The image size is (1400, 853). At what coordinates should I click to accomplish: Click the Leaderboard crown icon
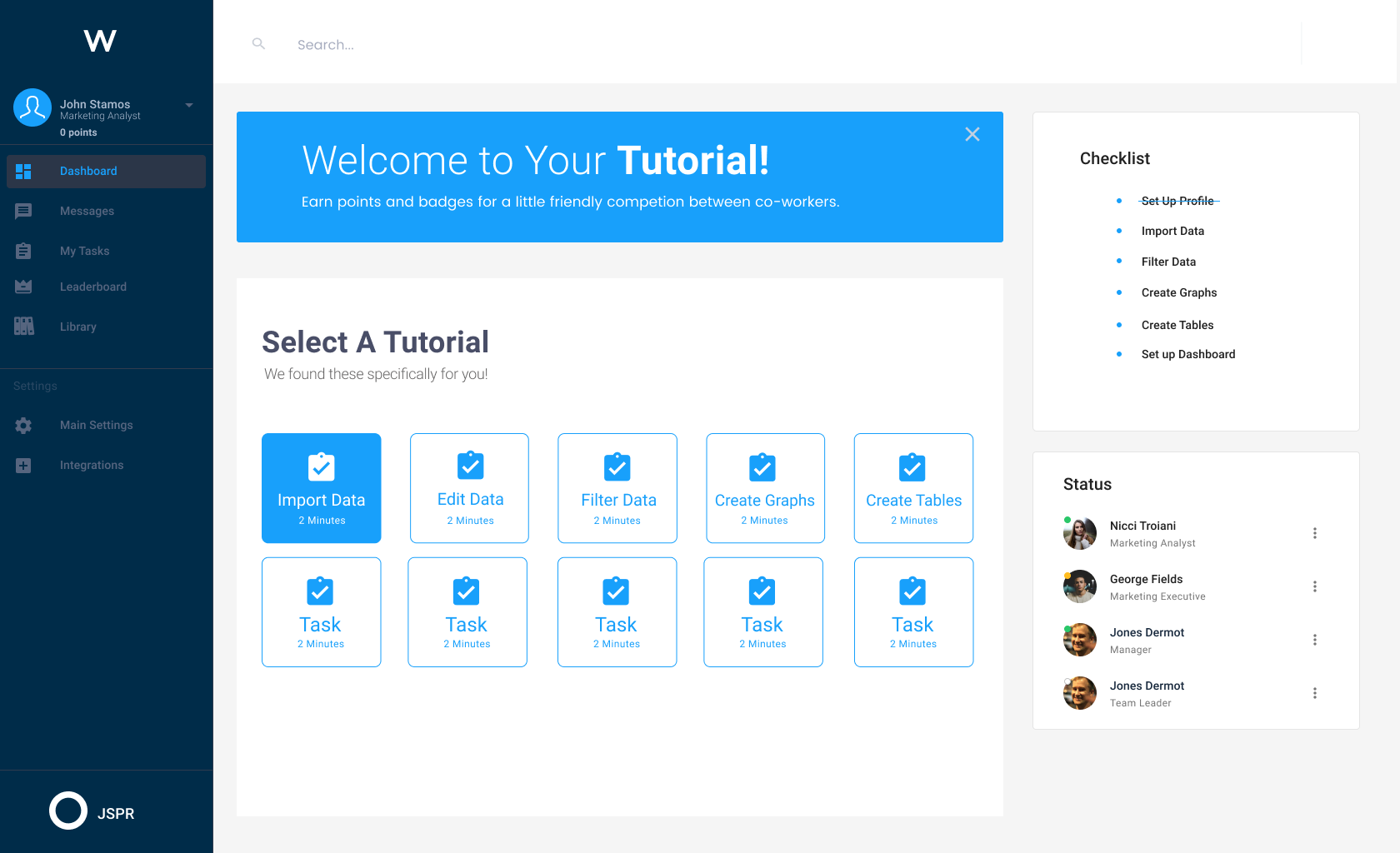tap(23, 287)
